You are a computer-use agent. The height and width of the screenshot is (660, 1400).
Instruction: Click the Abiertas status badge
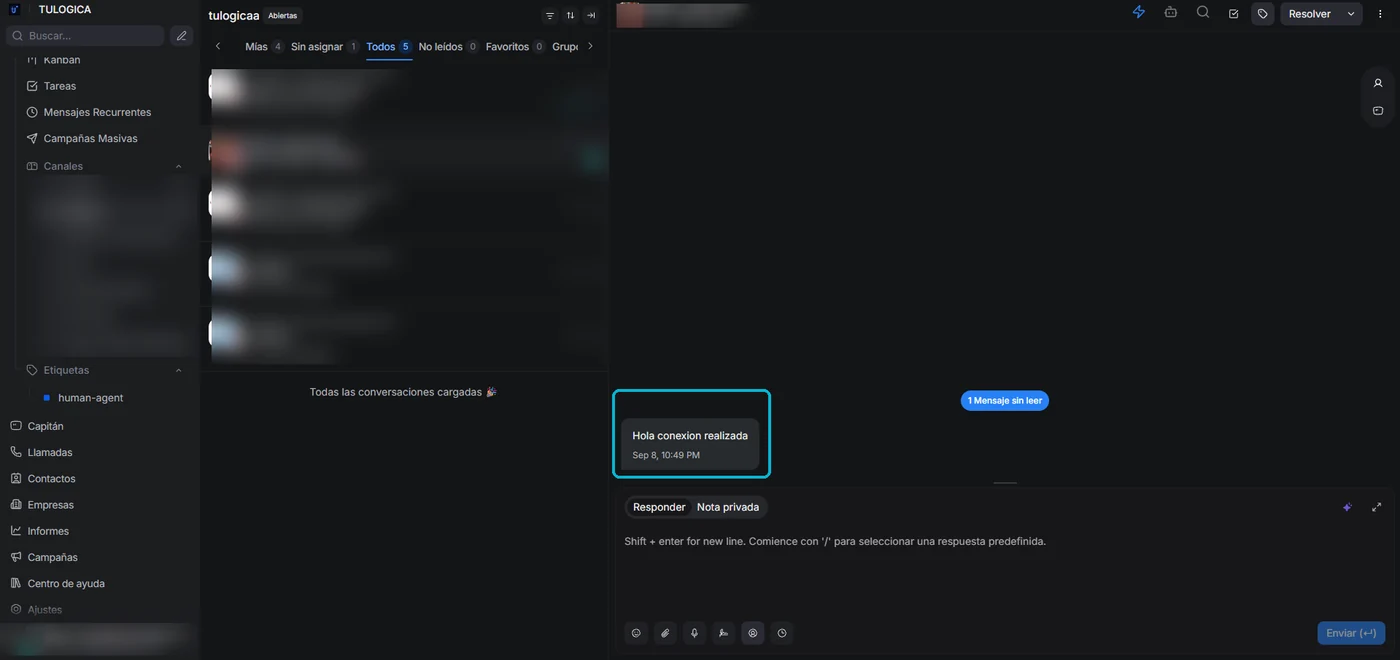pos(283,16)
